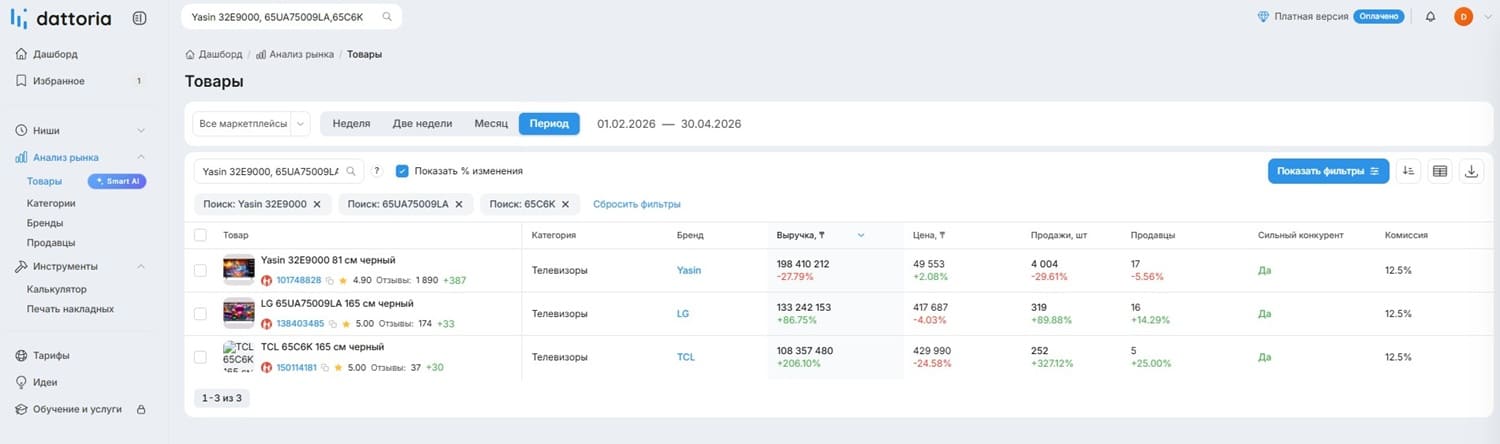Click the home icon in the breadcrumb

(x=190, y=54)
